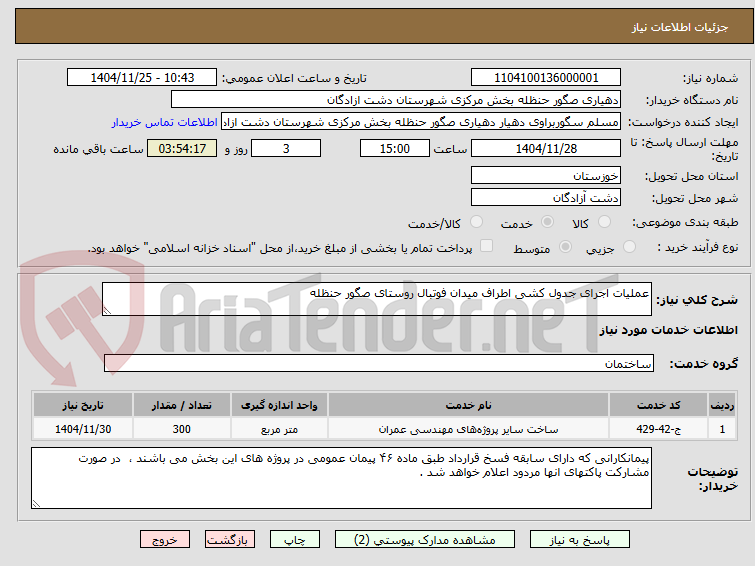Toggle the اسناد خزانه اسلامی payment checkbox
This screenshot has height=566, width=755.
tap(487, 246)
